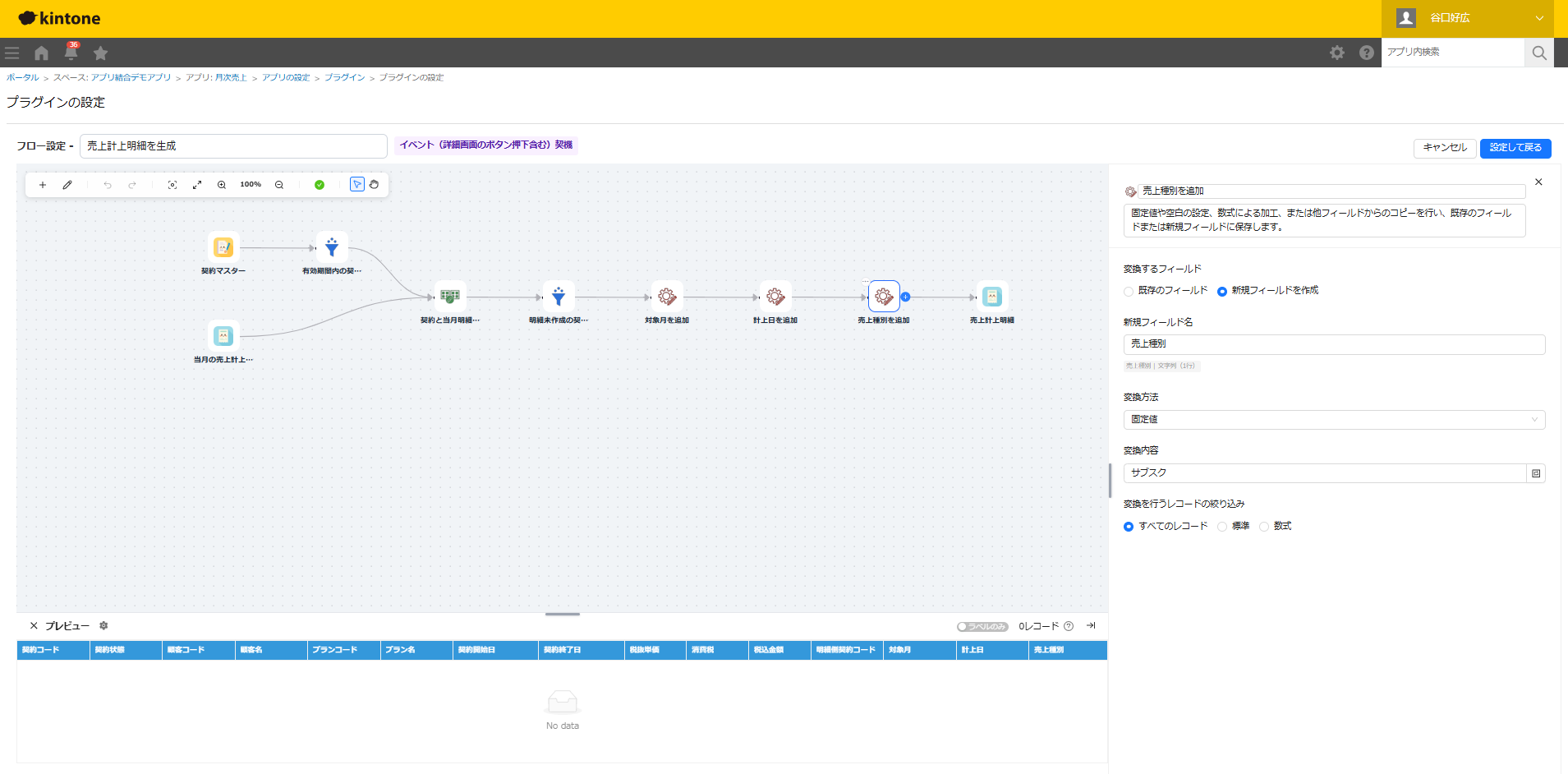Click the fullscreen expand arrows icon
Viewport: 1568px width, 774px height.
pyautogui.click(x=197, y=185)
